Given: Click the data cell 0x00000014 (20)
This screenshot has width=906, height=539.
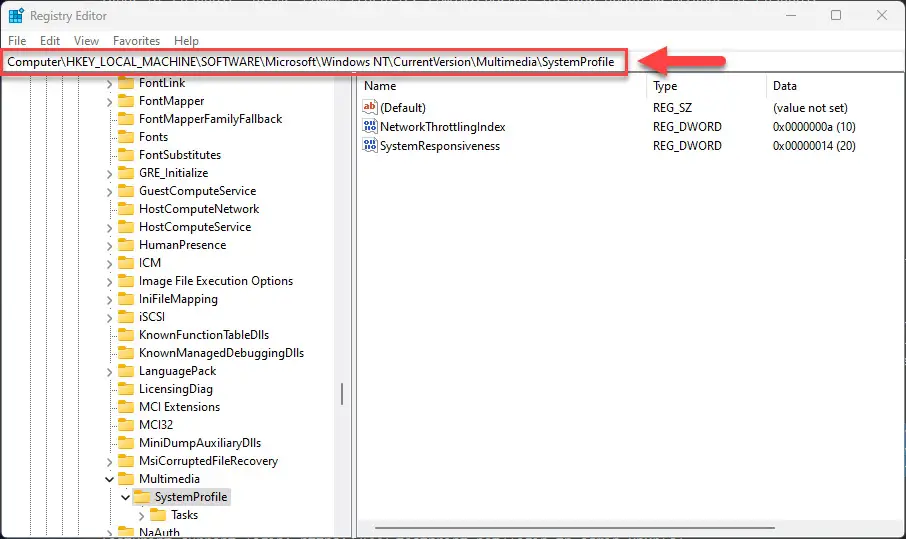Looking at the screenshot, I should click(814, 146).
